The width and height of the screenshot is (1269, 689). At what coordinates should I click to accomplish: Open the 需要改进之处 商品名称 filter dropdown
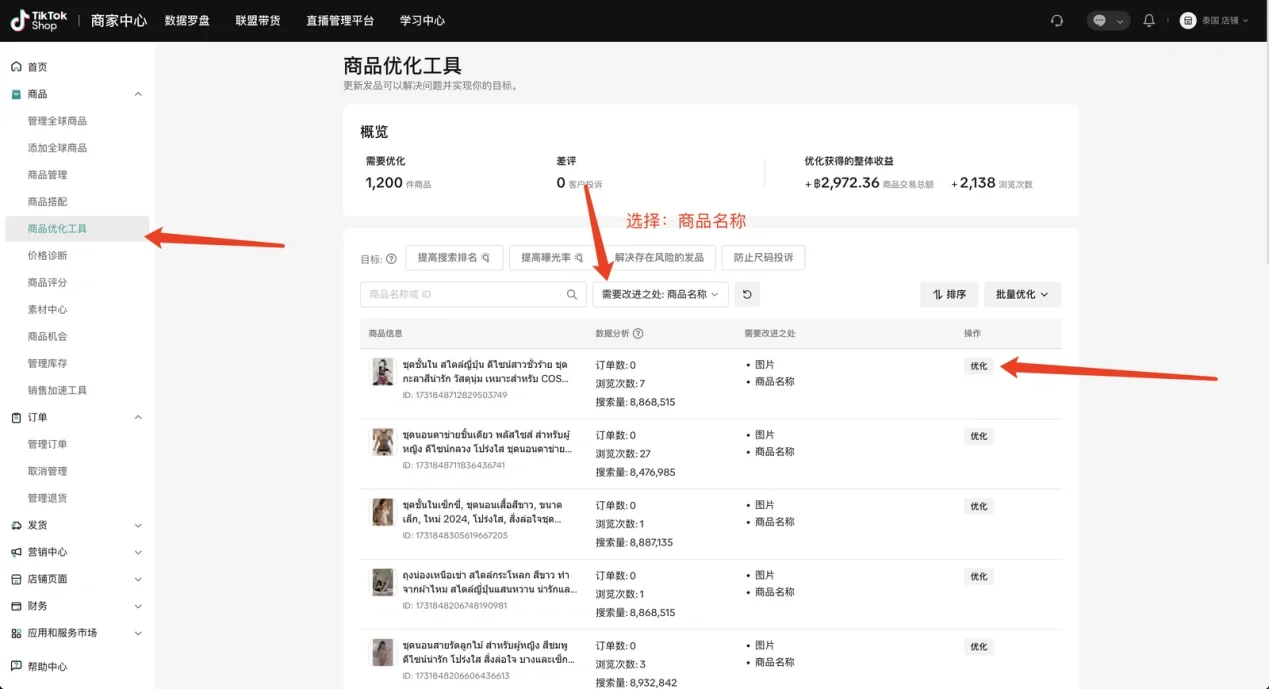pos(660,294)
